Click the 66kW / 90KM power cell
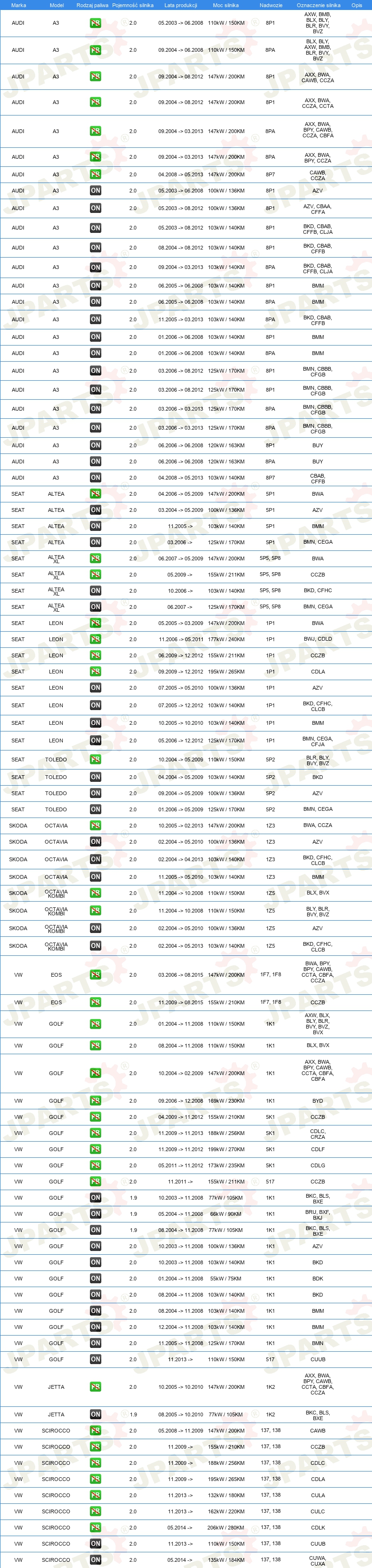 (x=226, y=1214)
